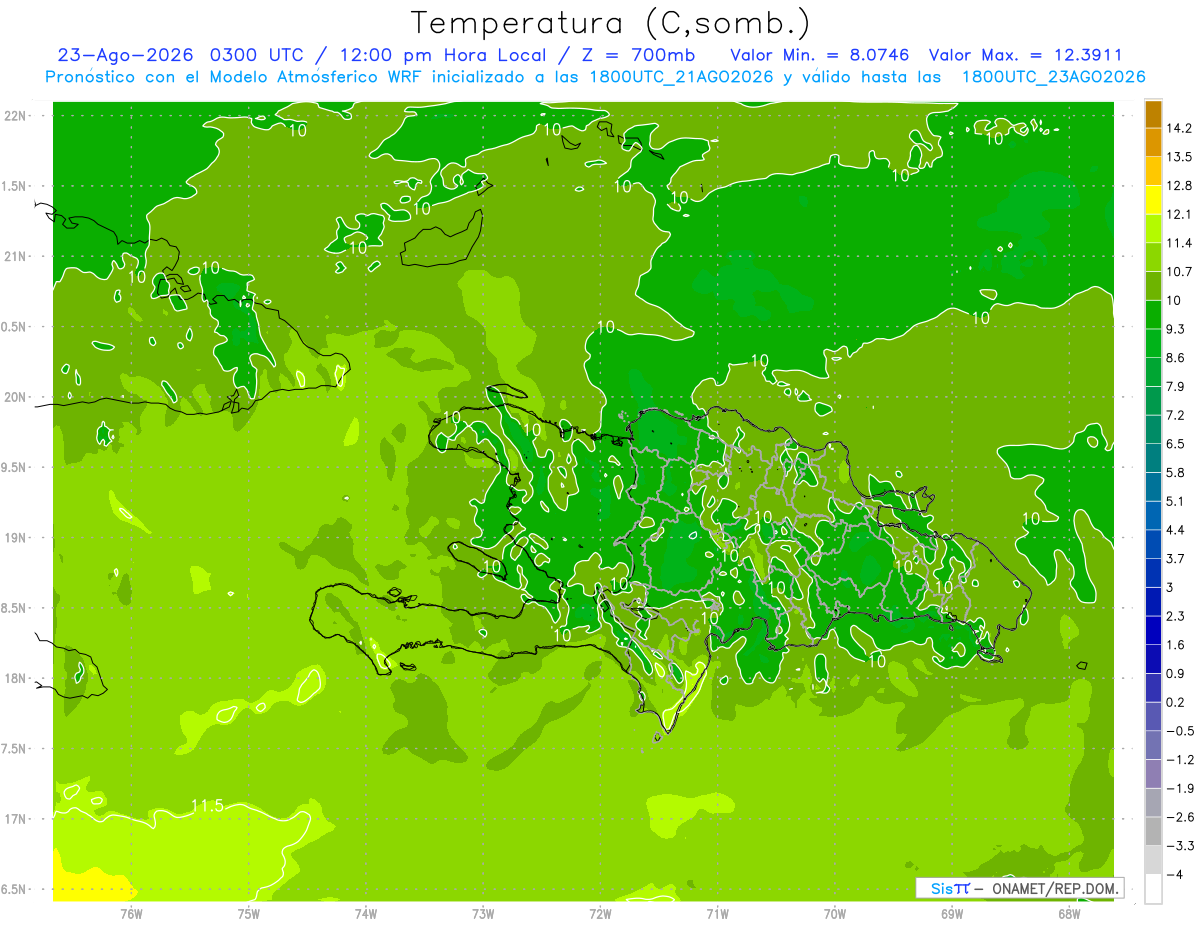Click the '1800UTC_23AGO2026' valid-until time
1200x927 pixels.
coord(1053,77)
